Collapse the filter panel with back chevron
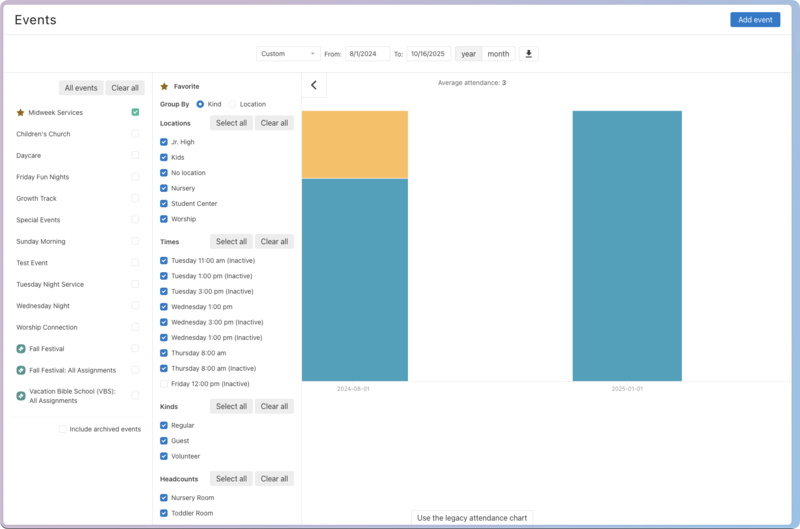Image resolution: width=800 pixels, height=529 pixels. (x=314, y=86)
